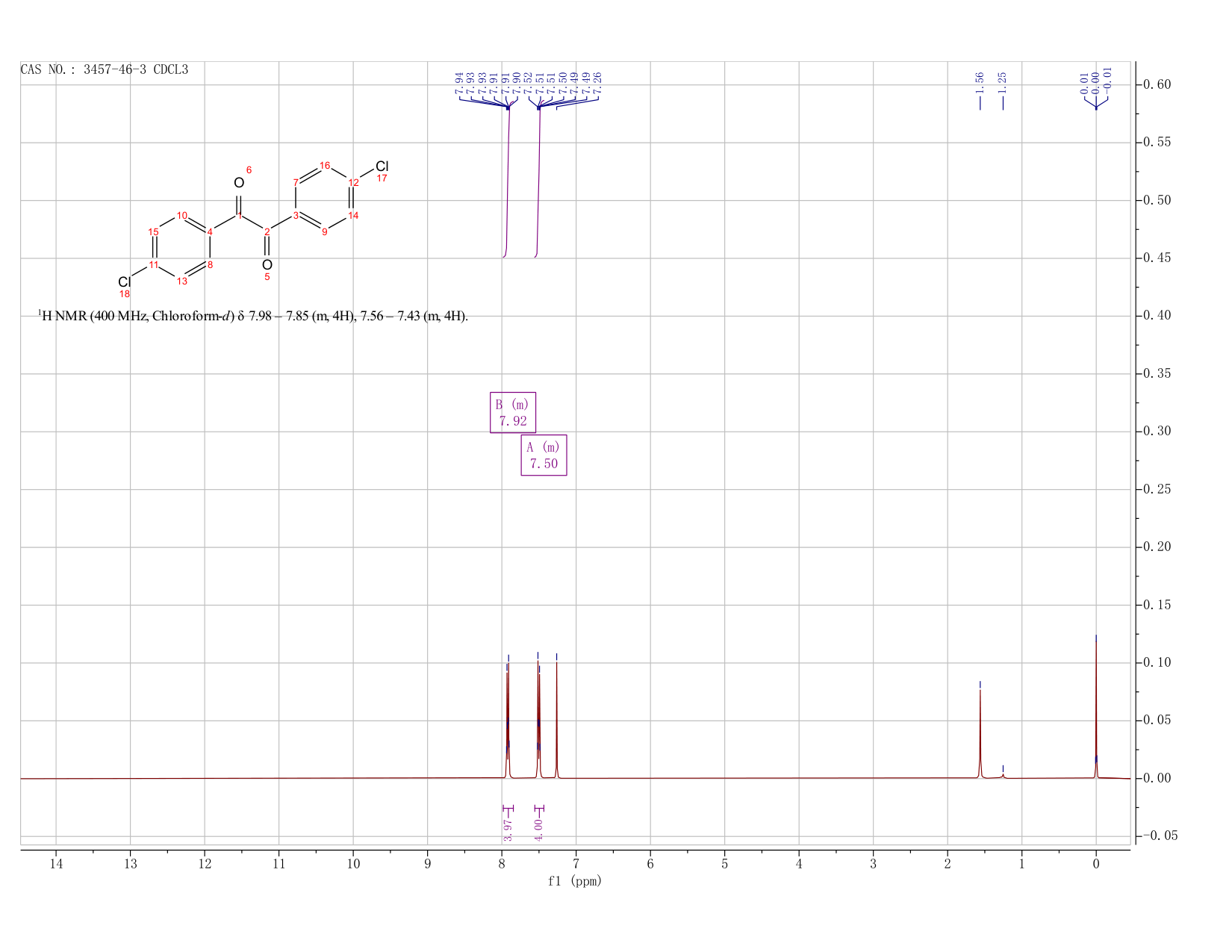
Task: Click the 4.00 integral value
Action: (x=539, y=830)
